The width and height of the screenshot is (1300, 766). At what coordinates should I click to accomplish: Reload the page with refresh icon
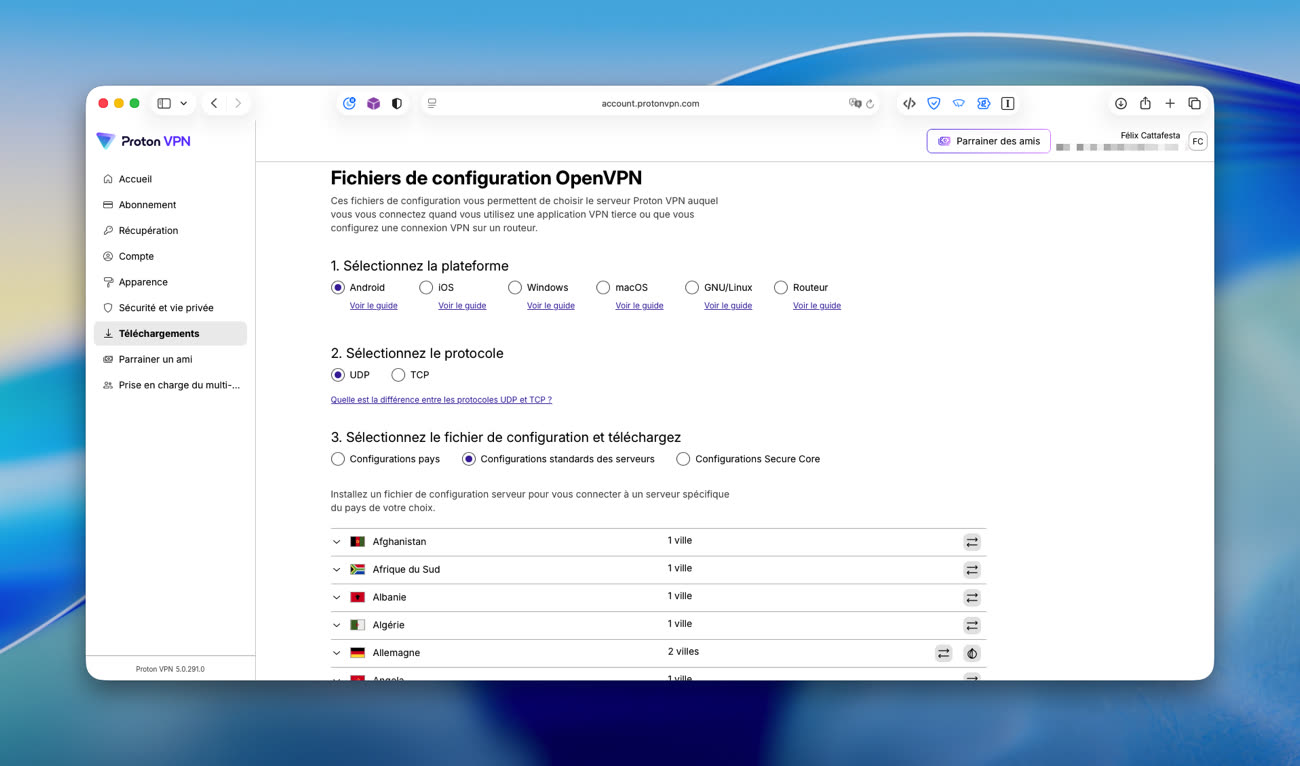coord(870,104)
